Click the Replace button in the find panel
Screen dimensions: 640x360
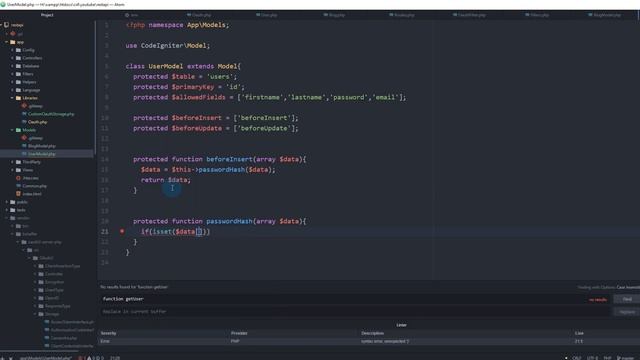pos(627,312)
